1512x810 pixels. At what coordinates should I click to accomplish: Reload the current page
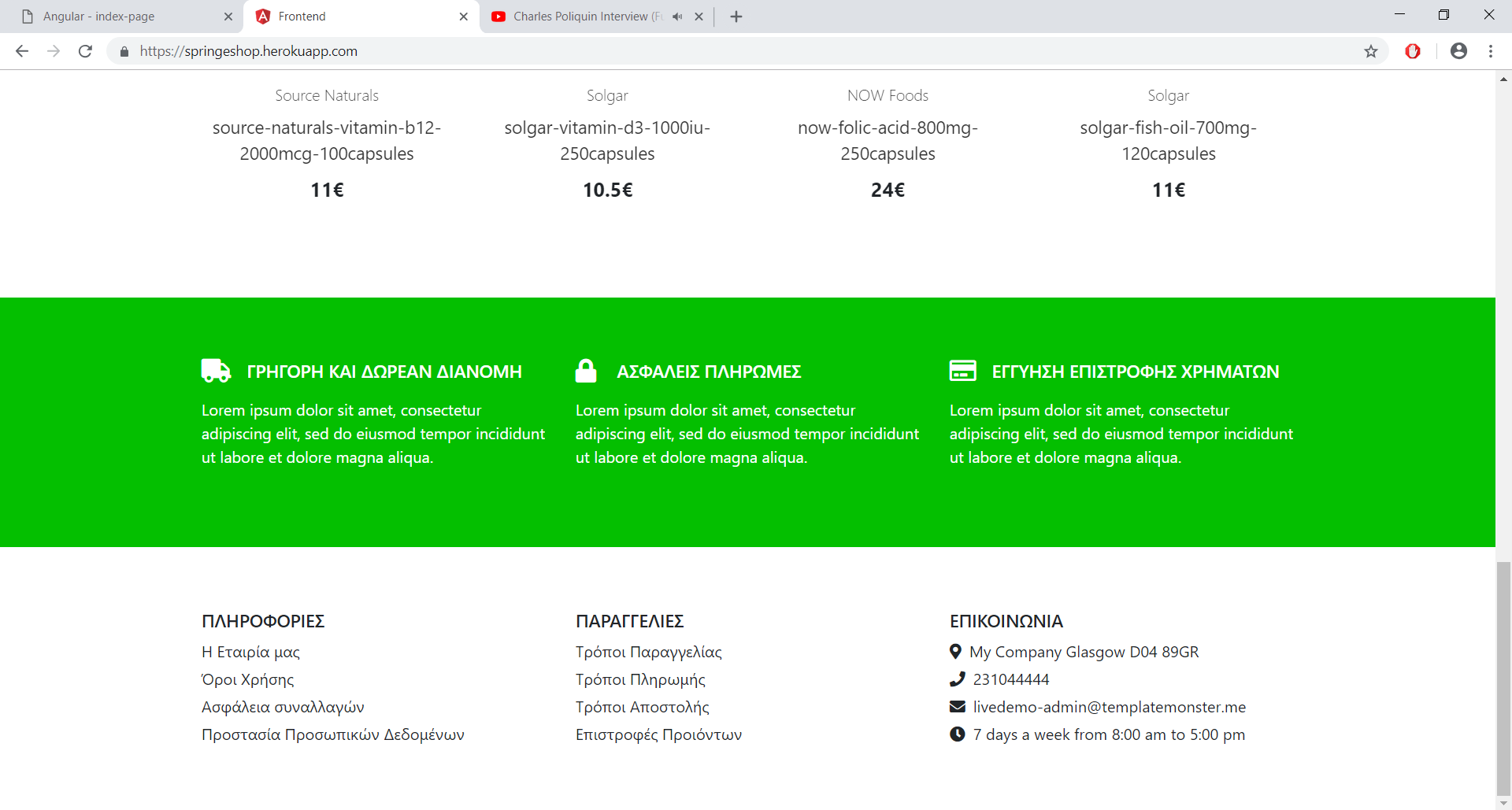click(x=85, y=51)
